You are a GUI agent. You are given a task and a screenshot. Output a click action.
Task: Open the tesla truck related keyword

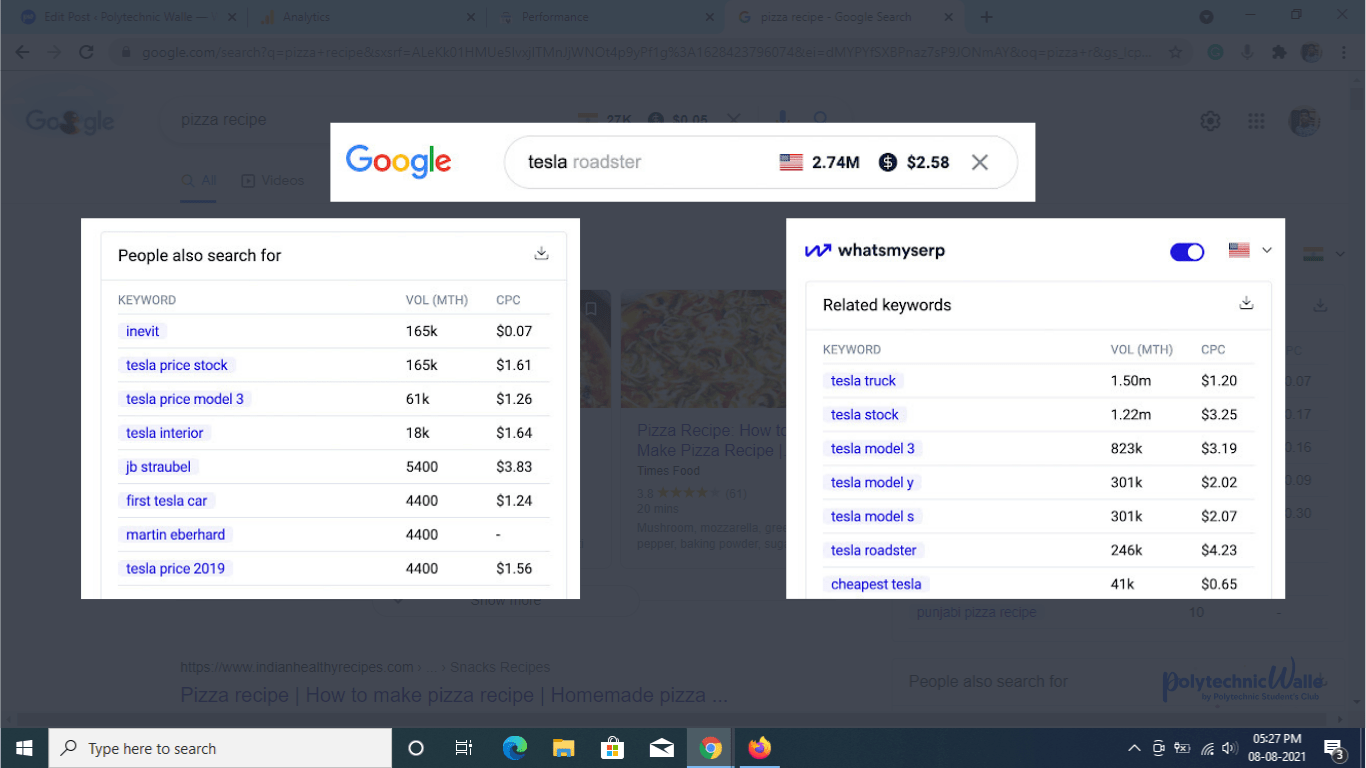pyautogui.click(x=863, y=381)
